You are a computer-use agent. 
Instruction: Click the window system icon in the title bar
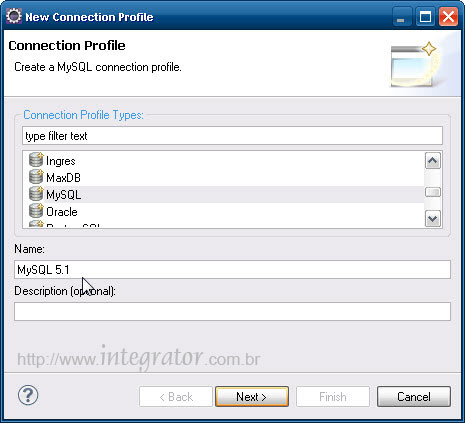[14, 16]
